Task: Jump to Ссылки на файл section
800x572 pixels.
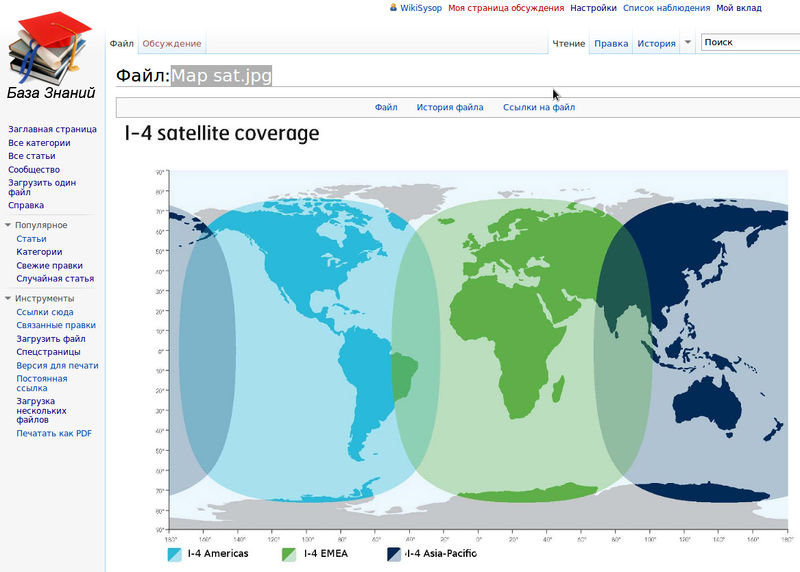Action: [x=539, y=107]
